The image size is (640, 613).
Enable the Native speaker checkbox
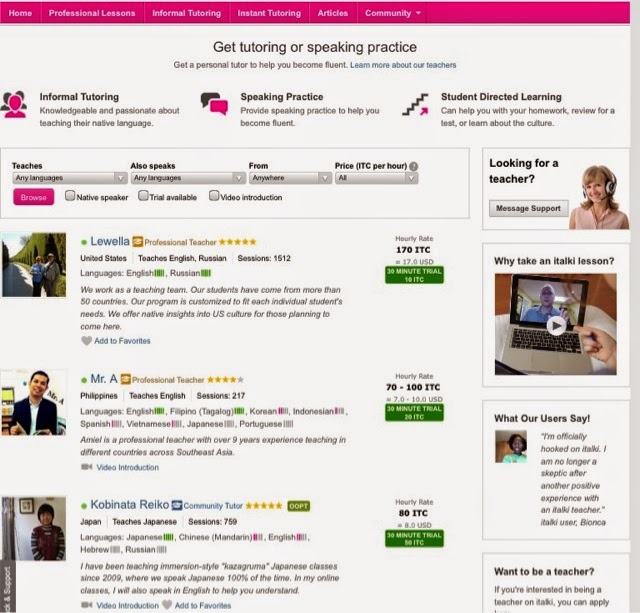point(70,196)
